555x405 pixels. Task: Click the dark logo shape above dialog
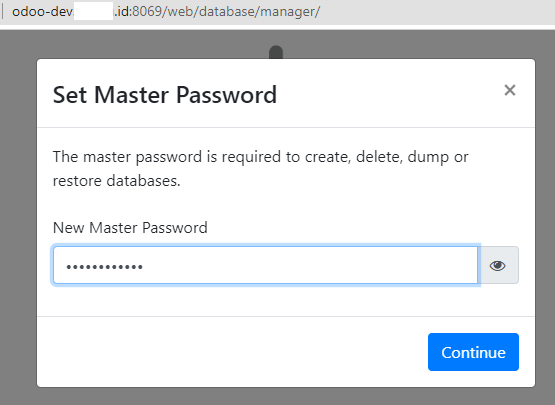276,52
